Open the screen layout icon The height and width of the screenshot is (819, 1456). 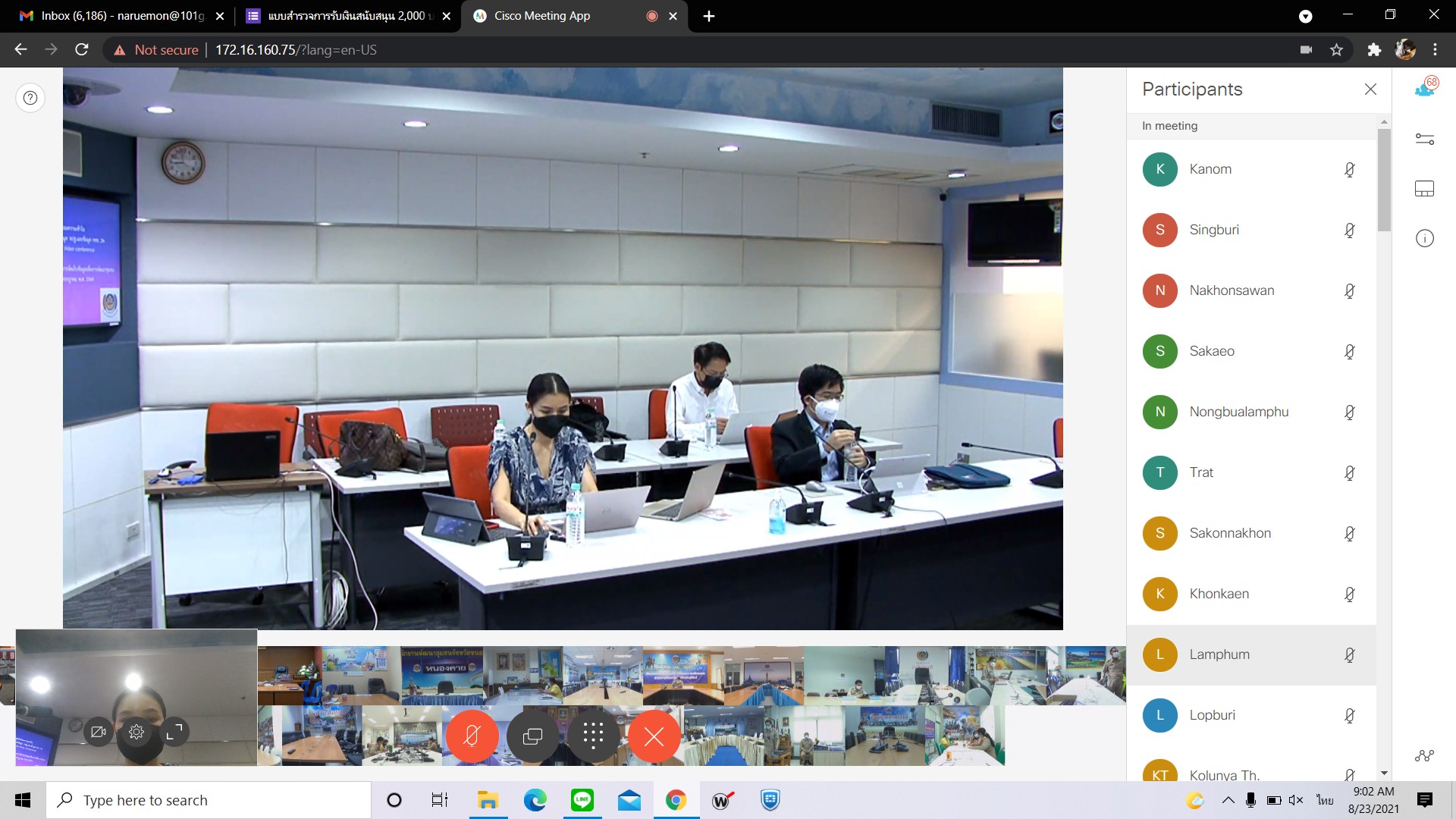click(x=1425, y=189)
